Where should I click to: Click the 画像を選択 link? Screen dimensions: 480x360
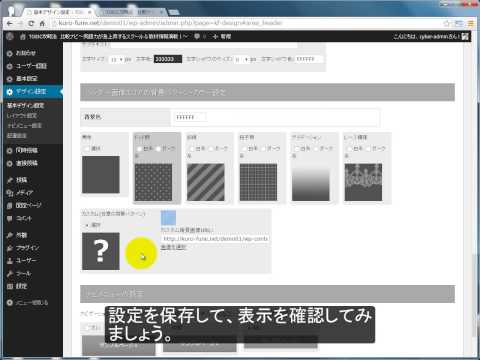173,247
